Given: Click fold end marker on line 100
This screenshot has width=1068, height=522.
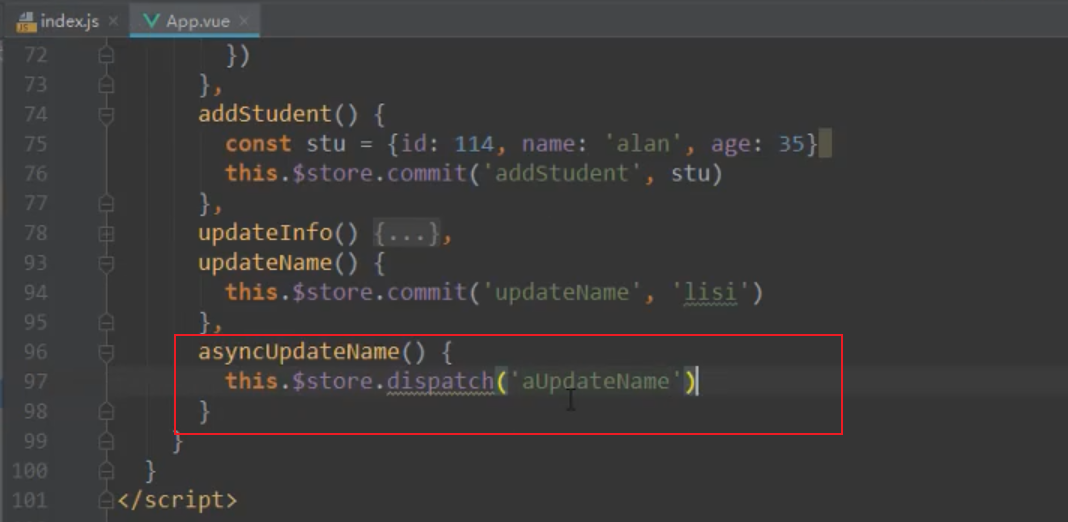Looking at the screenshot, I should (106, 471).
